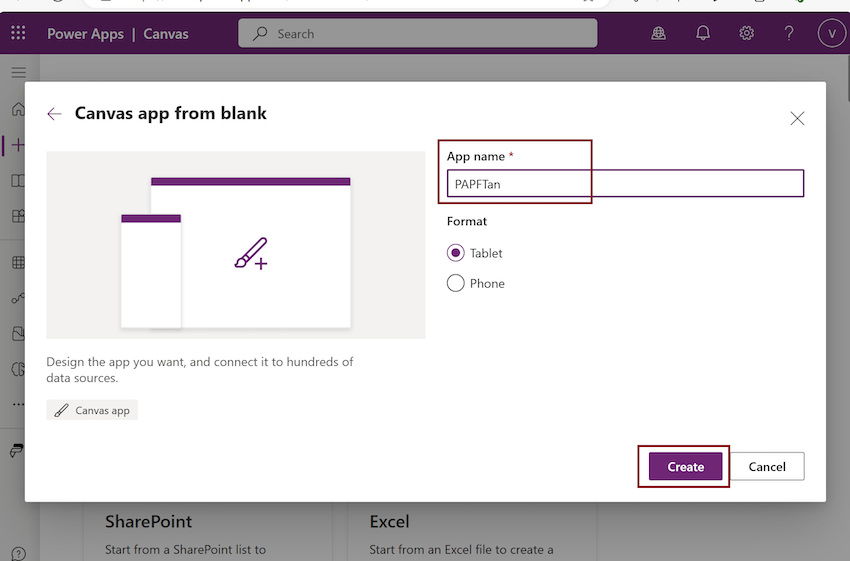Open the Flows icon in sidebar
This screenshot has width=850, height=561.
coord(18,298)
